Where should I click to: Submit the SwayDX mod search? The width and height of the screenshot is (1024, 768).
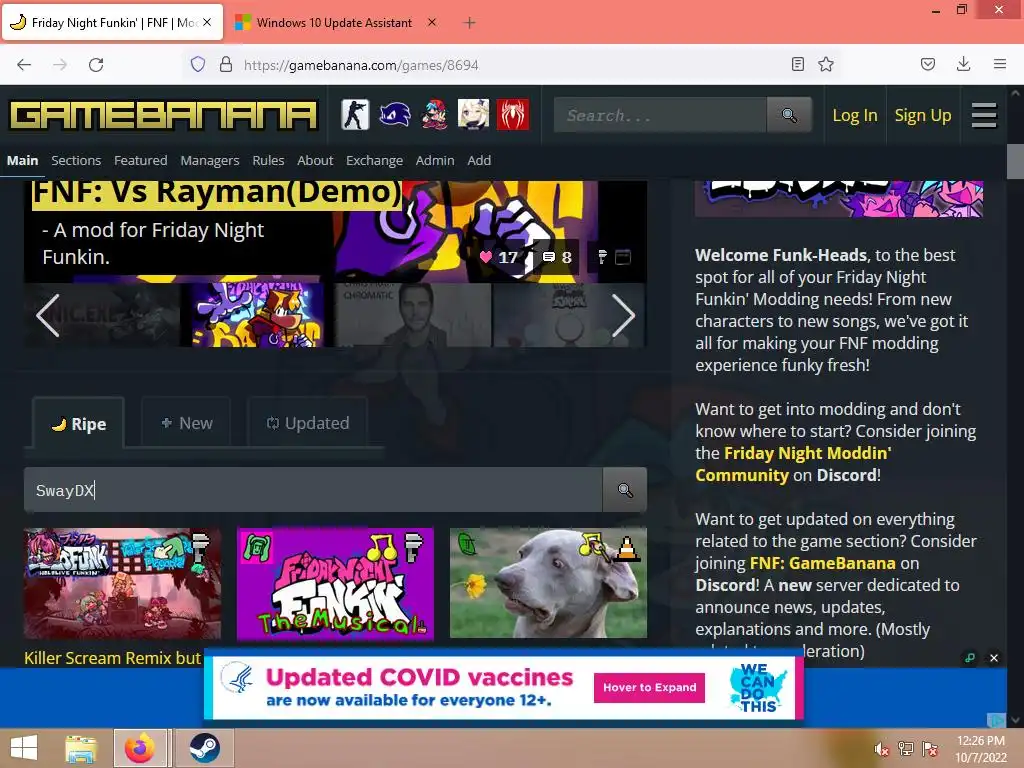pos(625,490)
